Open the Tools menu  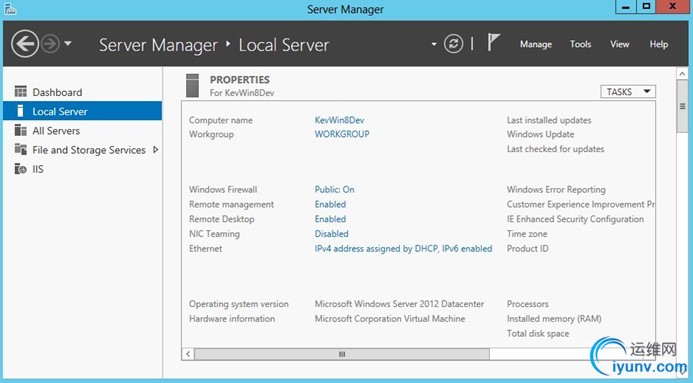pos(580,44)
